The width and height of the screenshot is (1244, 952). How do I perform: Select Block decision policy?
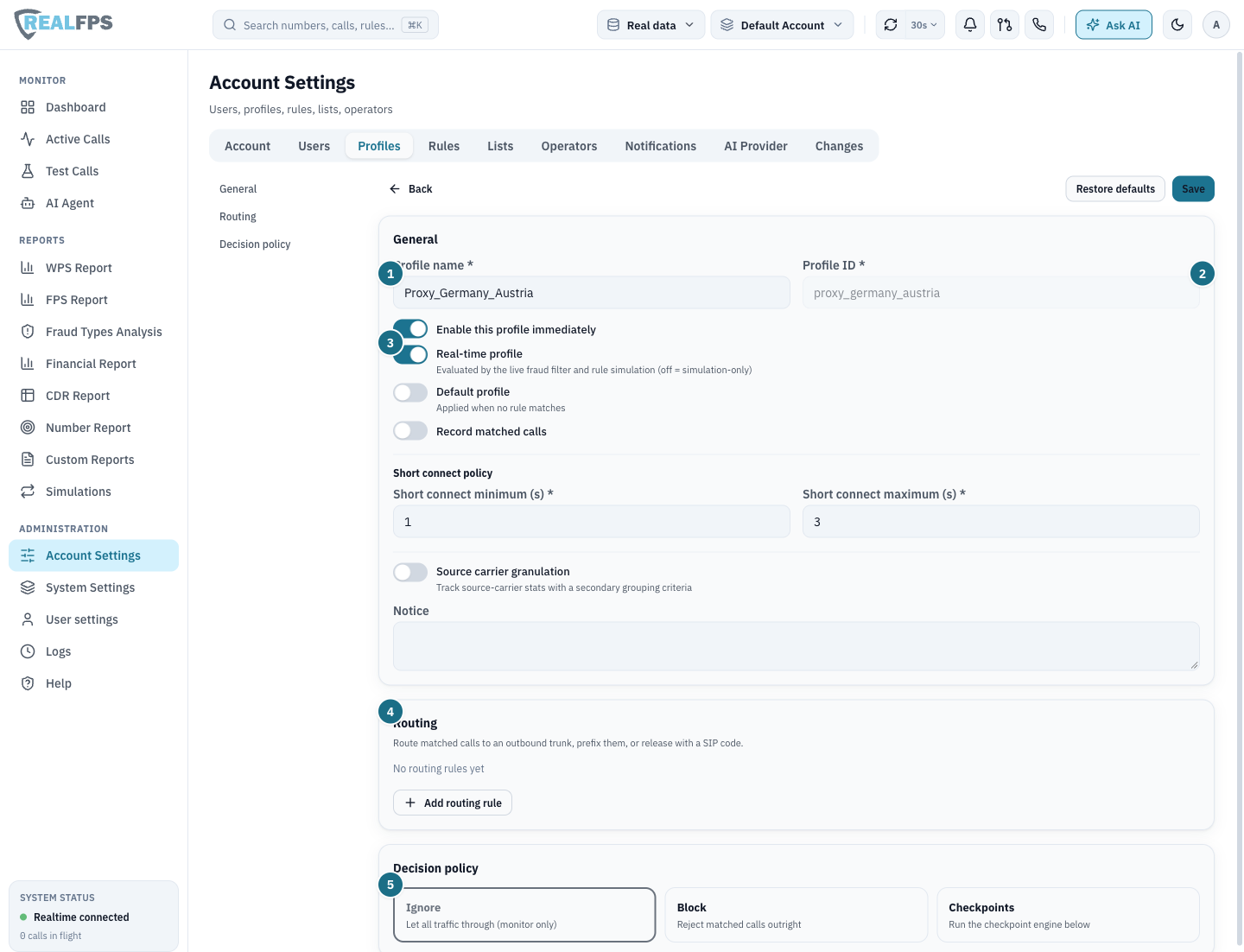797,915
